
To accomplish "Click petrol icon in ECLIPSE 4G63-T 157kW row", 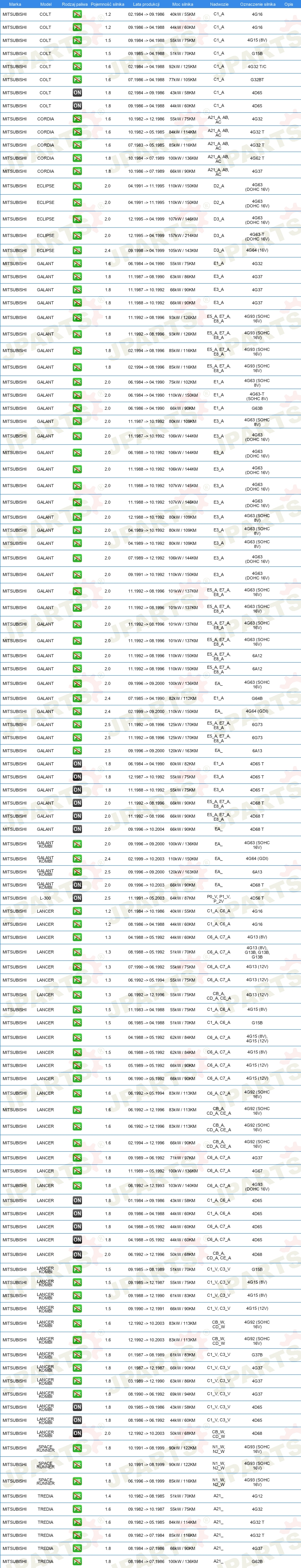I will point(77,235).
